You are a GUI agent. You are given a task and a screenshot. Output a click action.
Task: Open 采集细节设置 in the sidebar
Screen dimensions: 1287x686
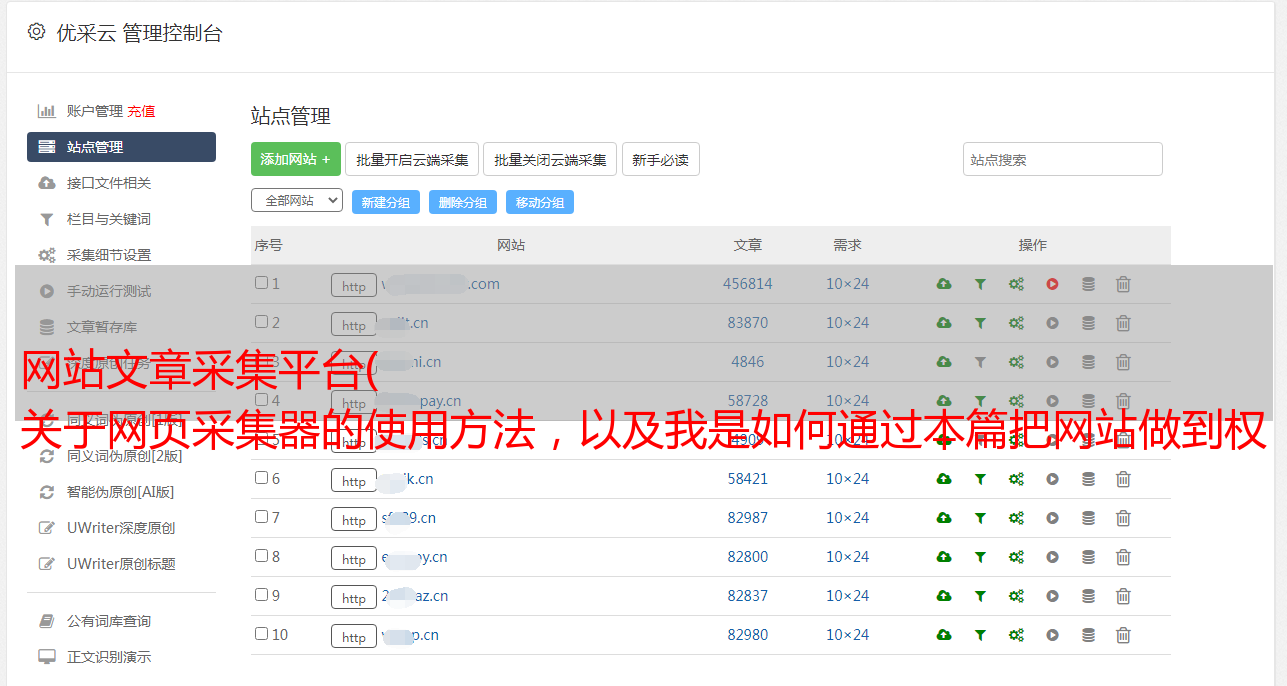tap(109, 255)
